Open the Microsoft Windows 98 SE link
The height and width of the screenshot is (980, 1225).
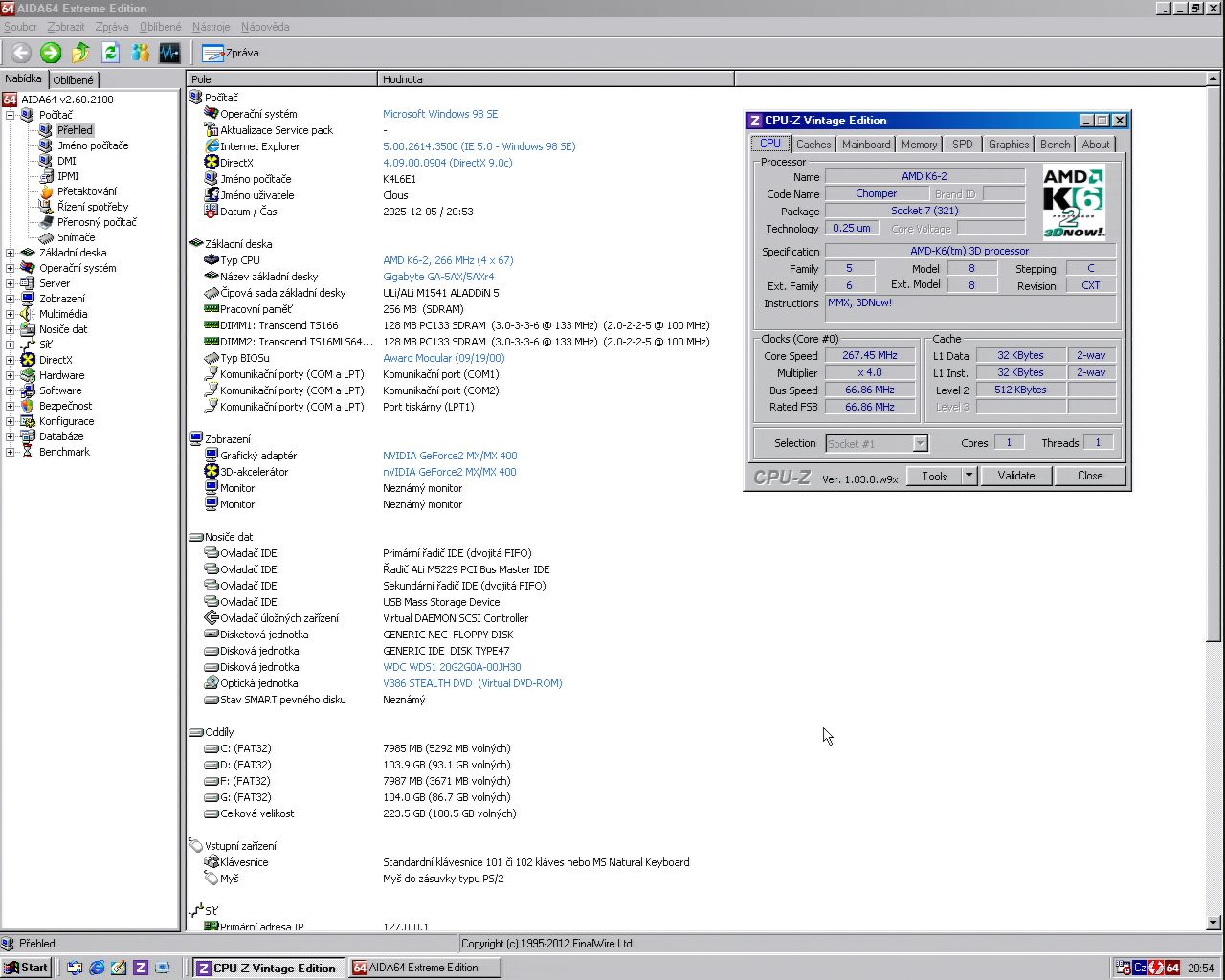click(440, 114)
